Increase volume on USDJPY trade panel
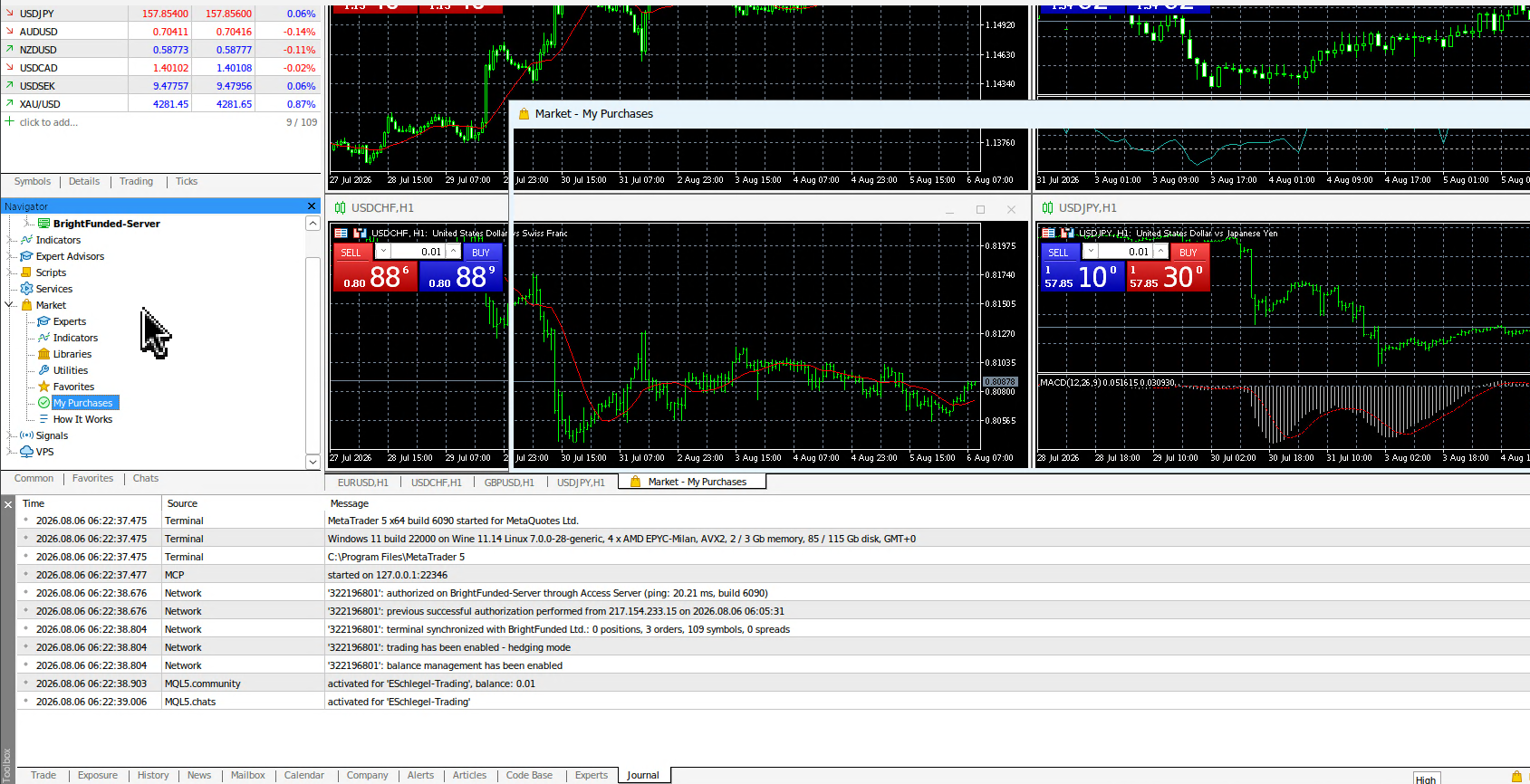 [x=1160, y=252]
